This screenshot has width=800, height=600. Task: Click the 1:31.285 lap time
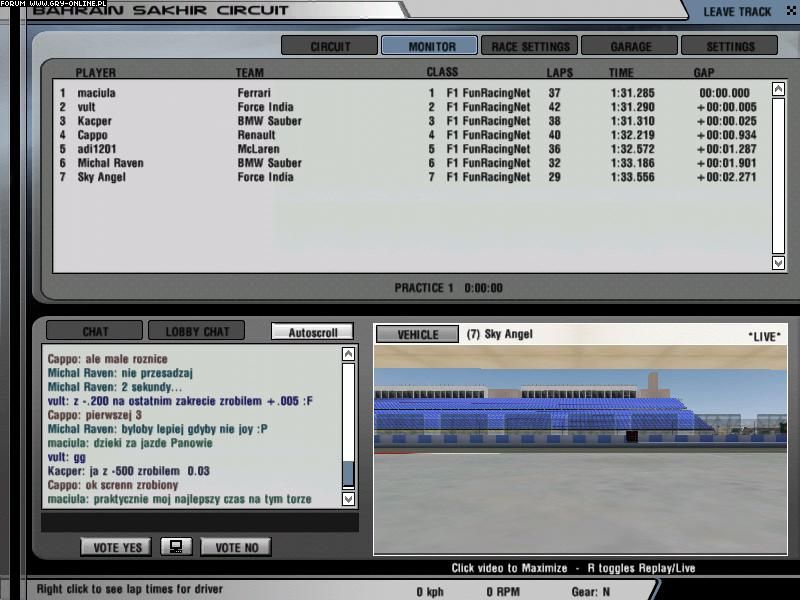pos(632,93)
